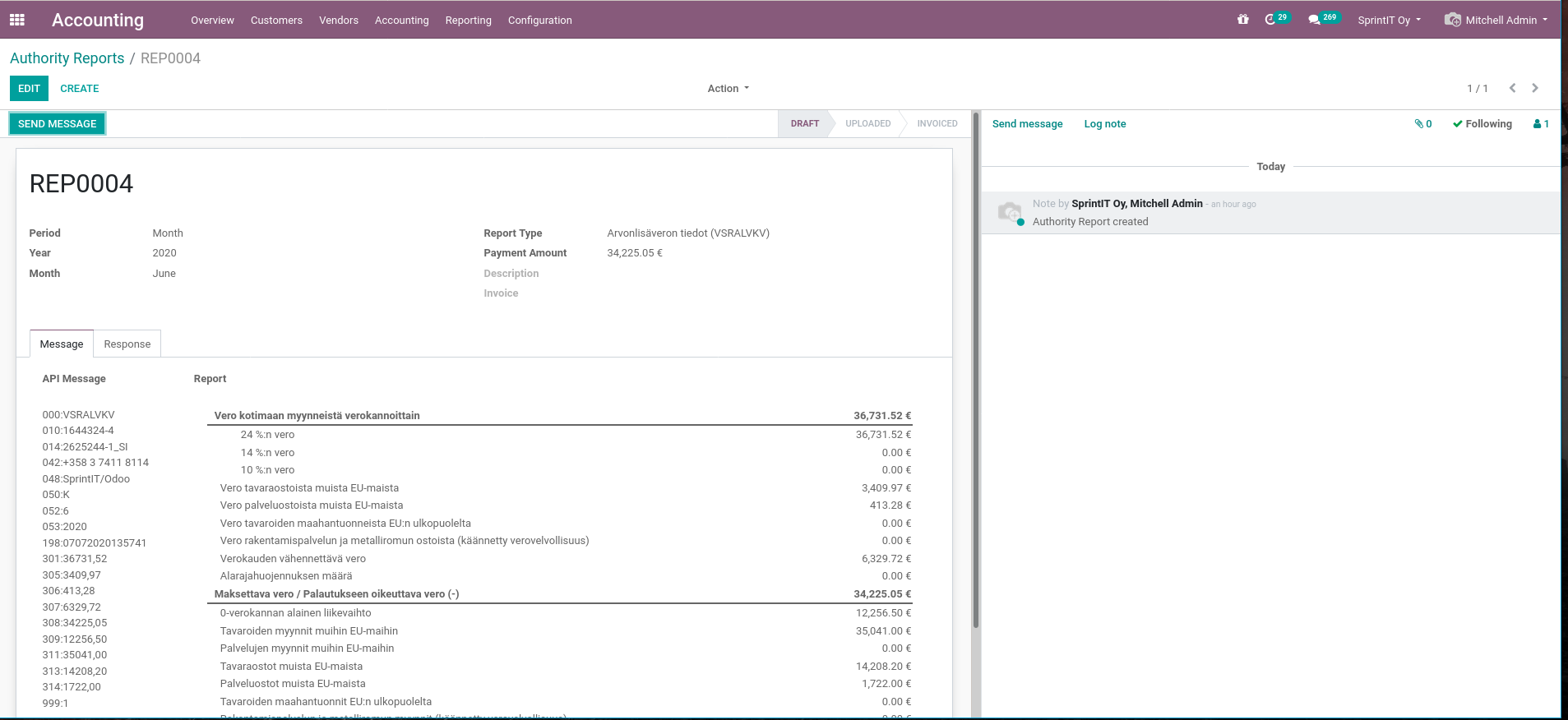Open the apps grid menu icon
This screenshot has height=720, width=1568.
tap(17, 20)
